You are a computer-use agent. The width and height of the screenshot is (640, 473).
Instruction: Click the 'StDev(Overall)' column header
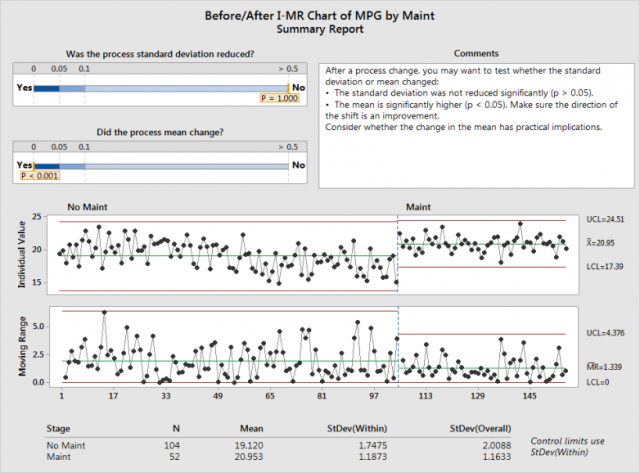(480, 429)
